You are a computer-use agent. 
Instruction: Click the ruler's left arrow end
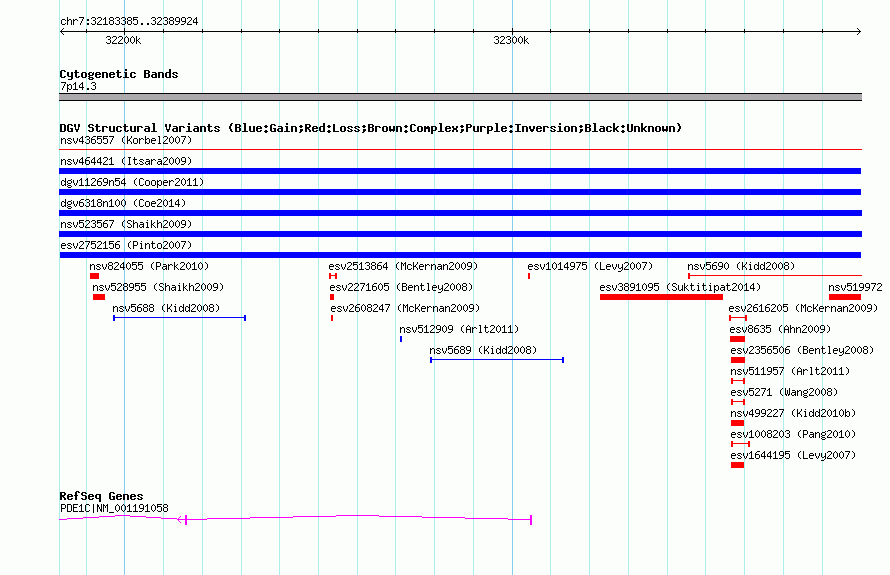click(62, 31)
